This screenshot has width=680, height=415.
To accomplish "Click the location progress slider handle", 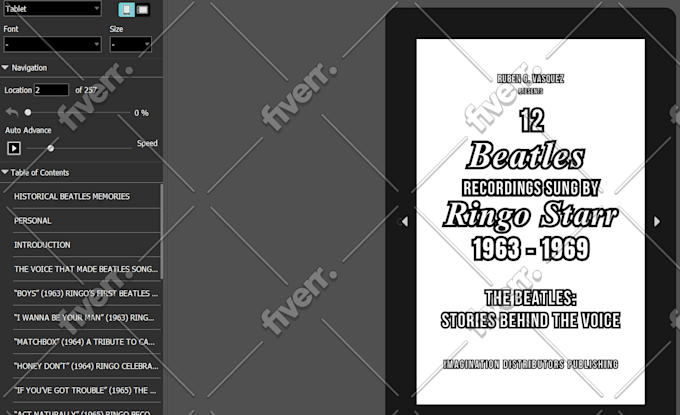I will coord(28,113).
